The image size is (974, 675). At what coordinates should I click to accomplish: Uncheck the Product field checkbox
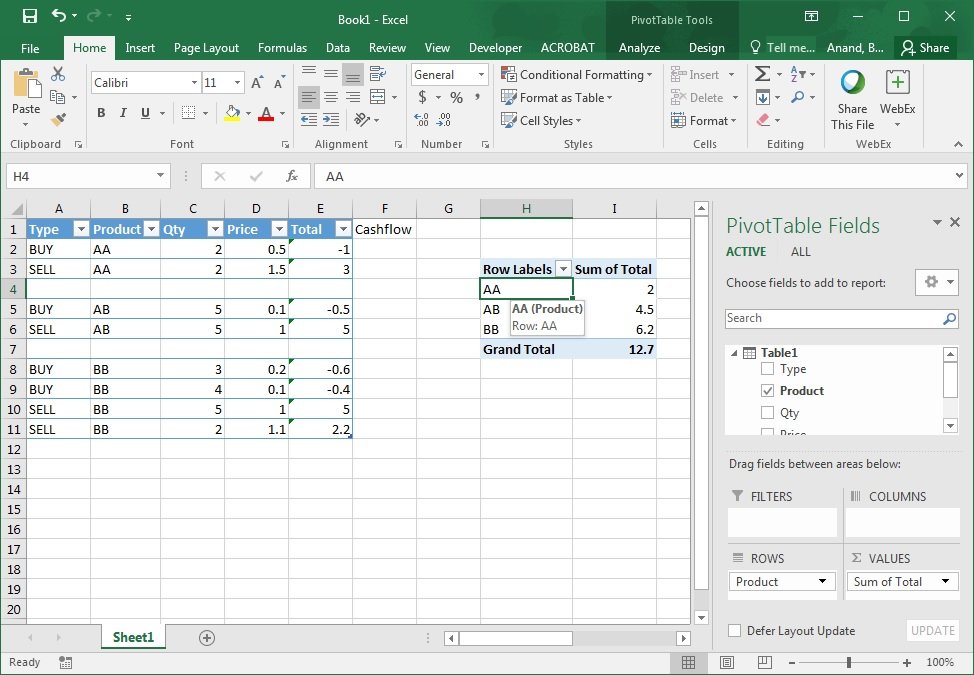click(x=767, y=391)
